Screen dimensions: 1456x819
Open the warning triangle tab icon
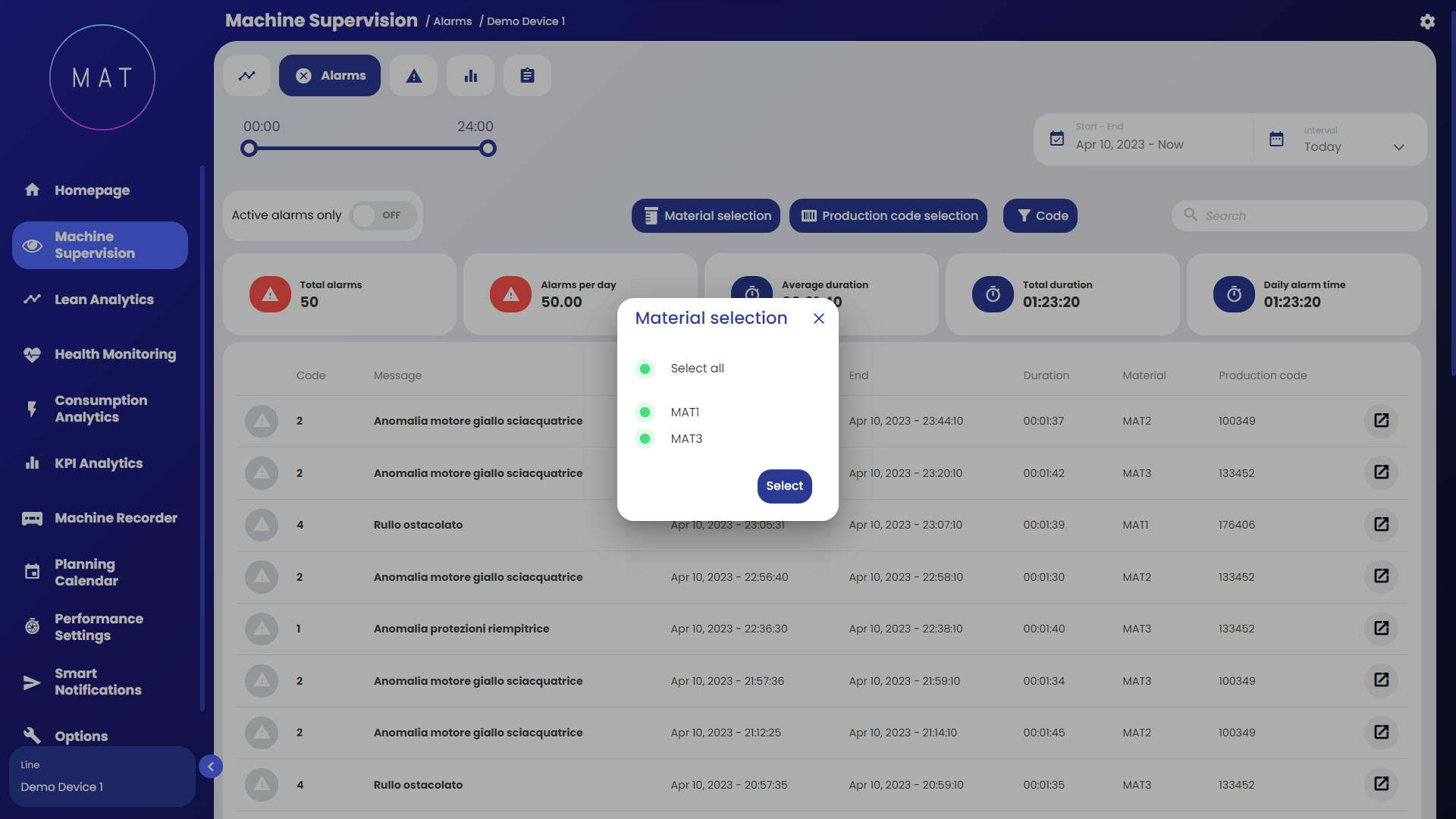coord(413,76)
